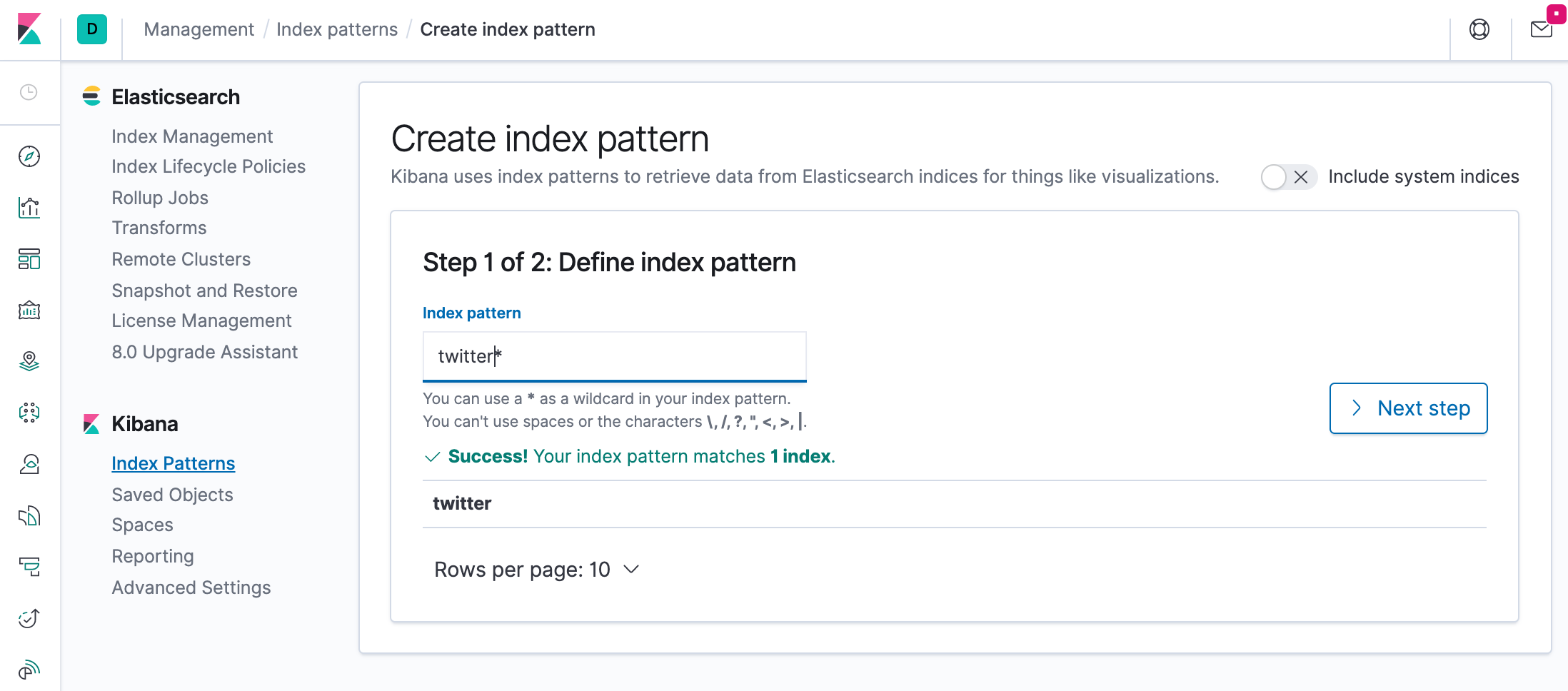The height and width of the screenshot is (691, 1568).
Task: Open Reporting page
Action: pyautogui.click(x=153, y=556)
